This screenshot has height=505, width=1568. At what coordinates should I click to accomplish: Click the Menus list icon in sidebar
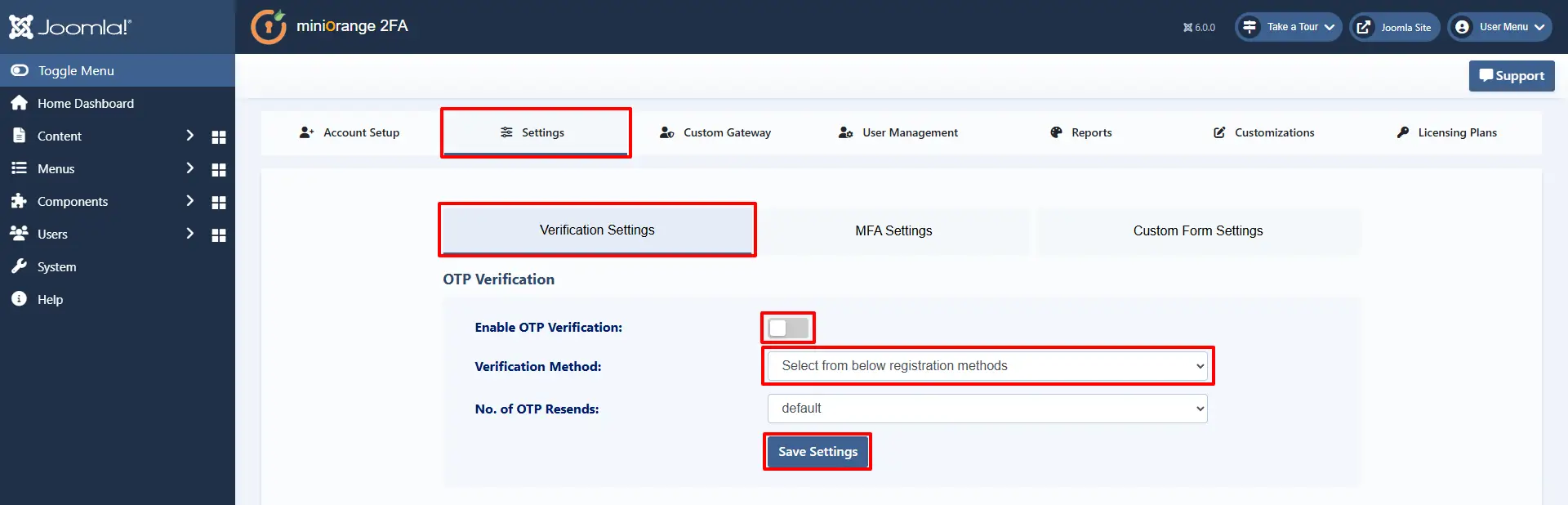pyautogui.click(x=19, y=168)
